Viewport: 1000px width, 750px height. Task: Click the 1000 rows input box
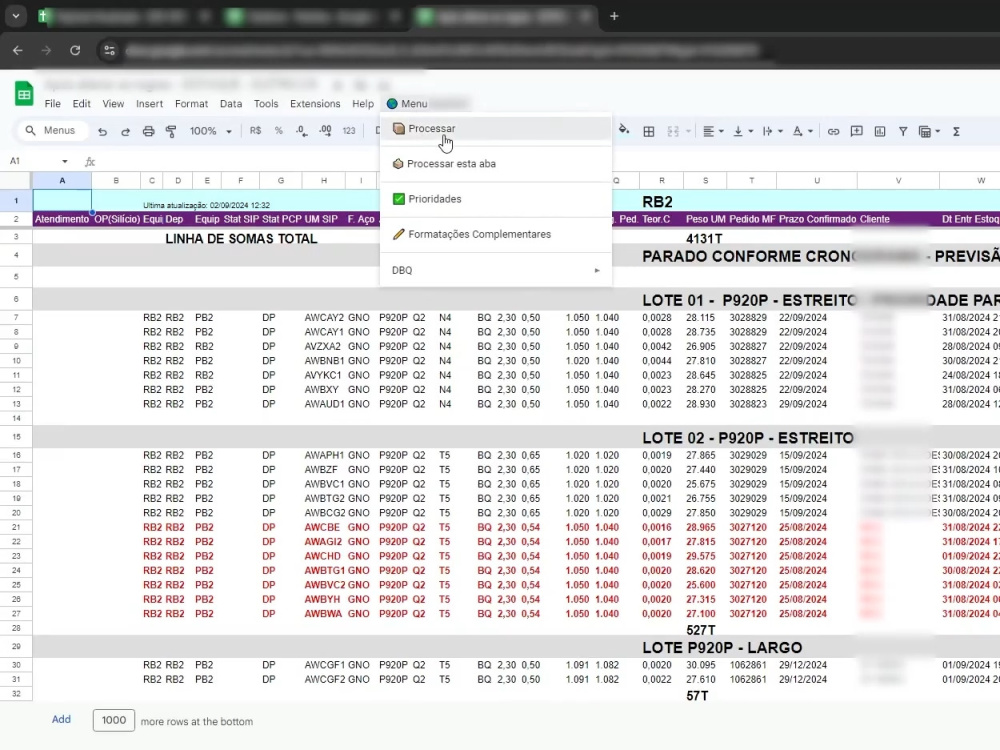tap(114, 720)
